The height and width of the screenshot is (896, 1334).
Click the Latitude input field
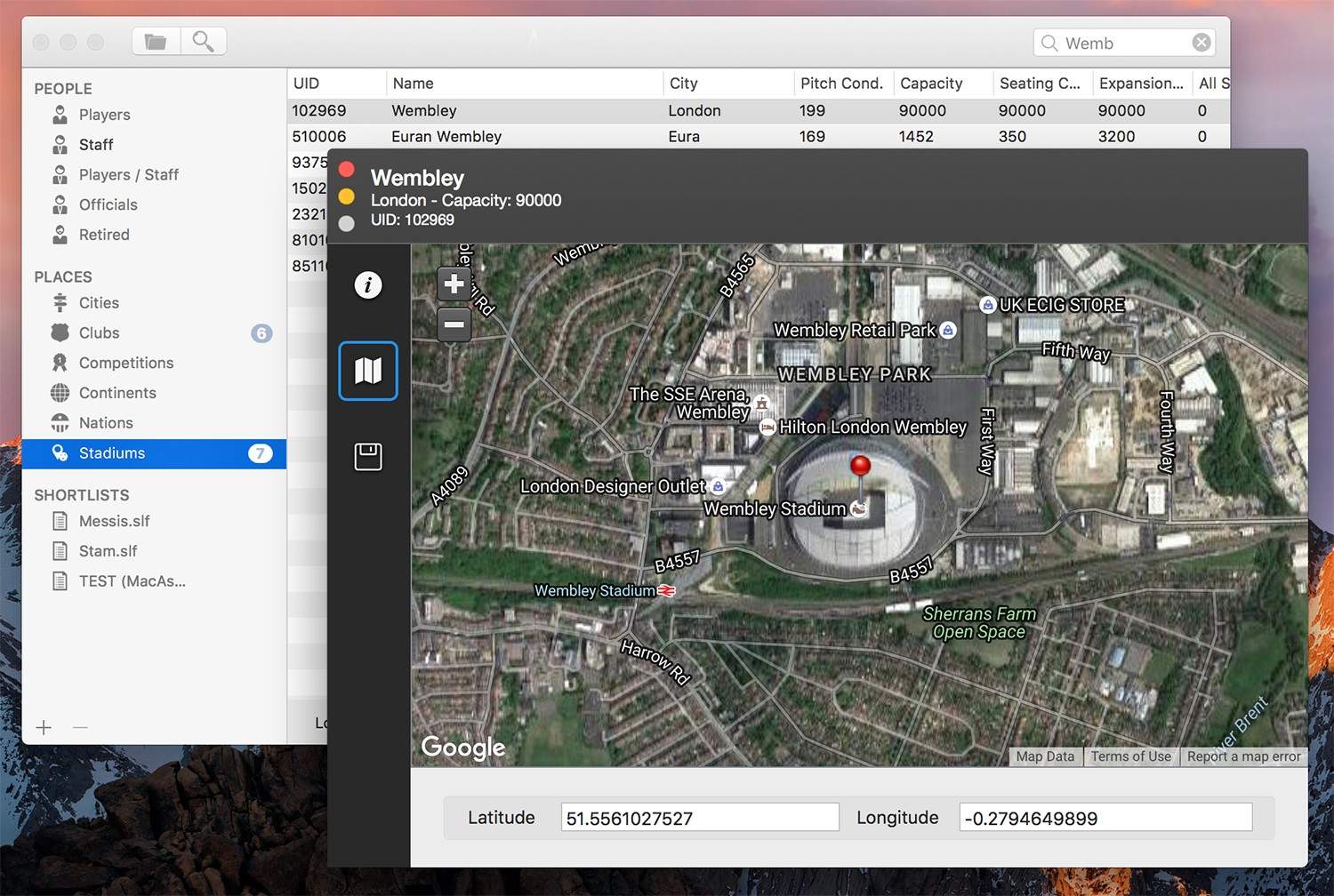tap(700, 818)
